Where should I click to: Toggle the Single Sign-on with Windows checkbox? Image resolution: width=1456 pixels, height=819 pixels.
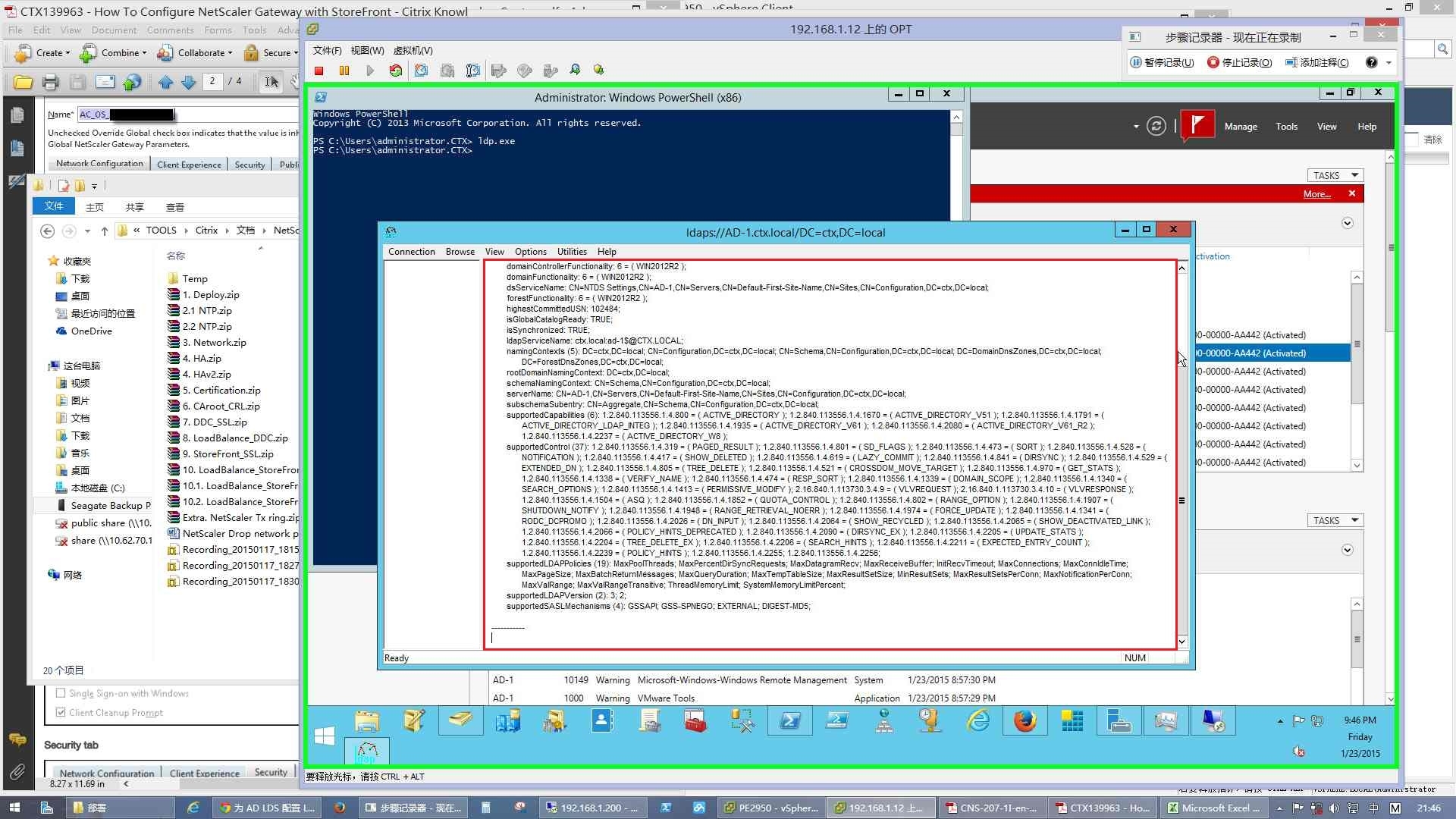point(61,692)
